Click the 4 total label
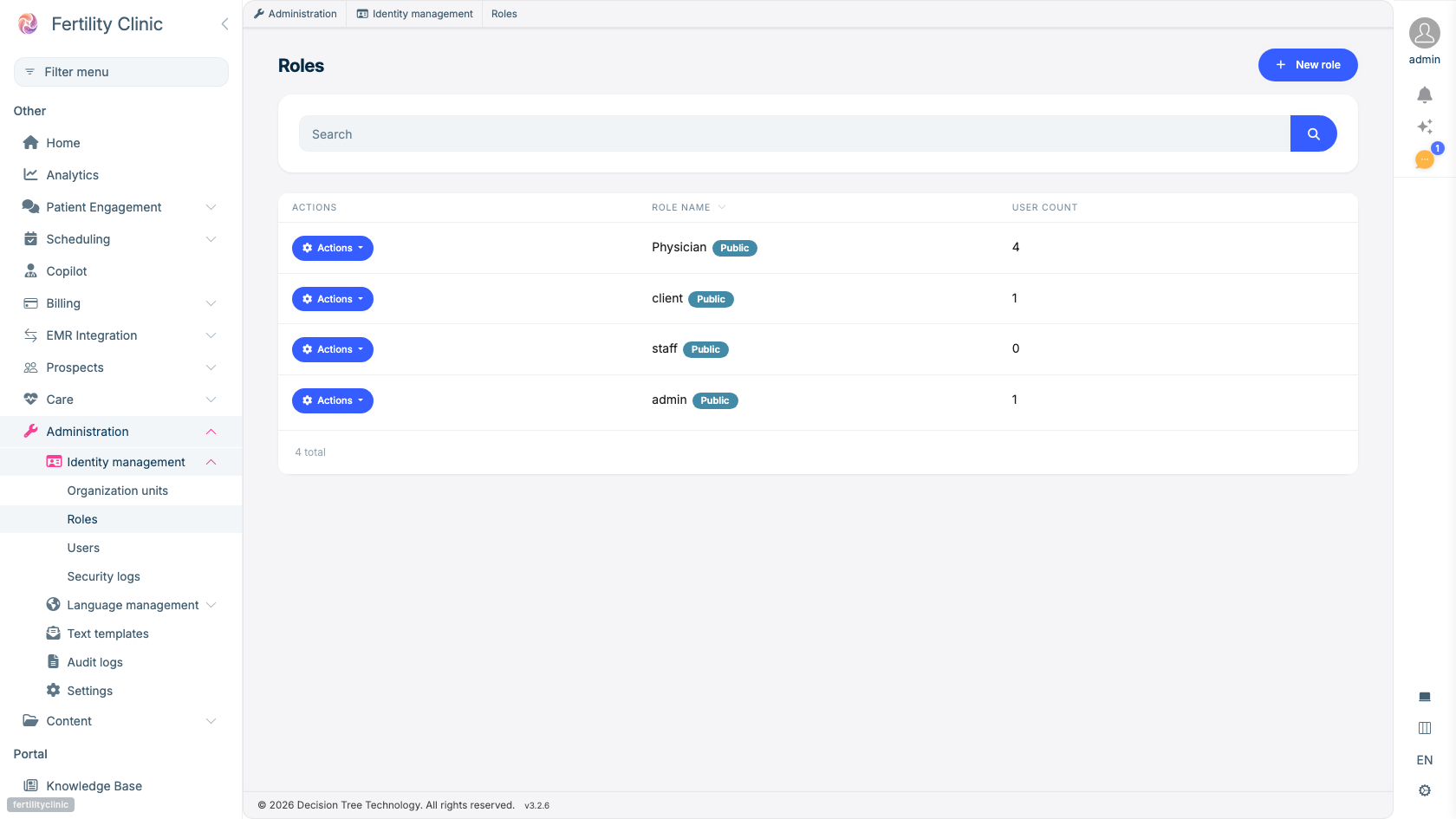 (x=310, y=452)
